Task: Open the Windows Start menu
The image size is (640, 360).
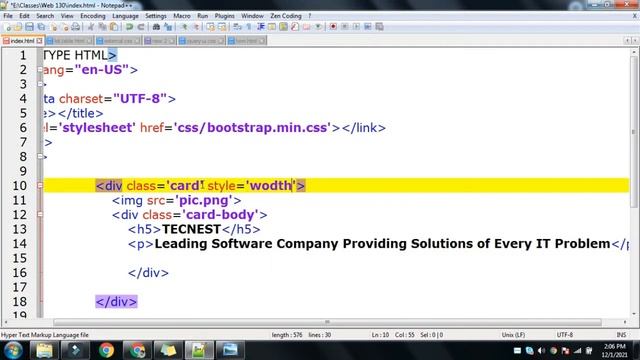Action: 13,350
